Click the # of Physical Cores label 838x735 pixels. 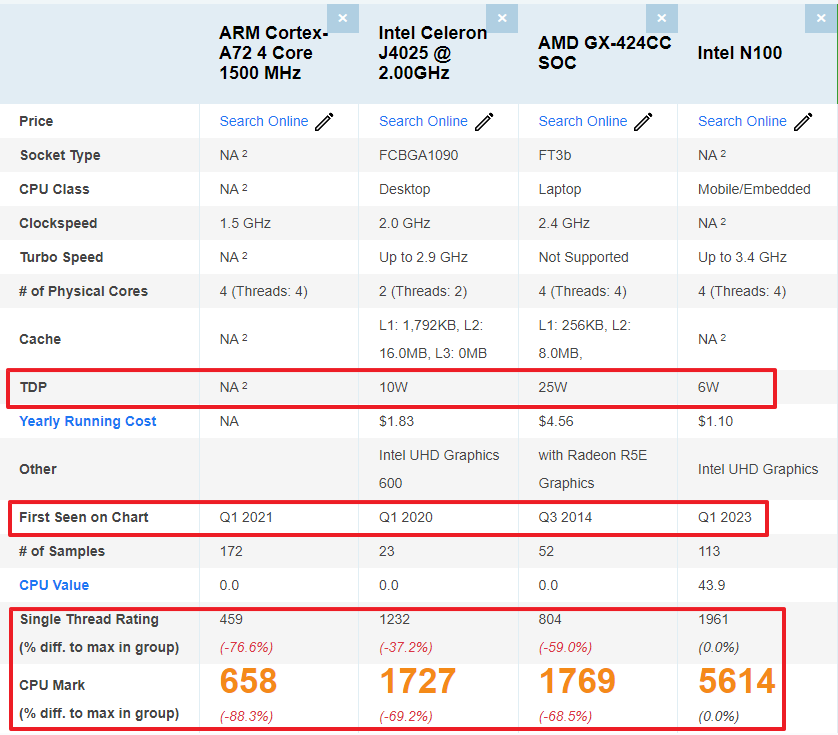[83, 291]
